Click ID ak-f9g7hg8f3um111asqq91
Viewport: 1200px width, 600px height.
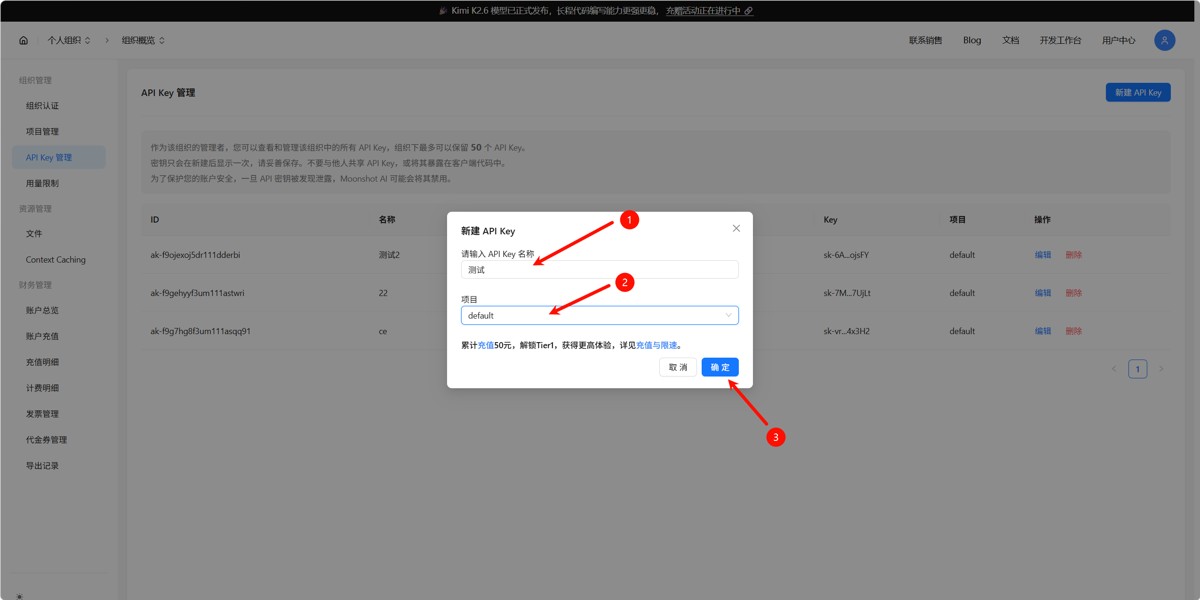pyautogui.click(x=200, y=331)
